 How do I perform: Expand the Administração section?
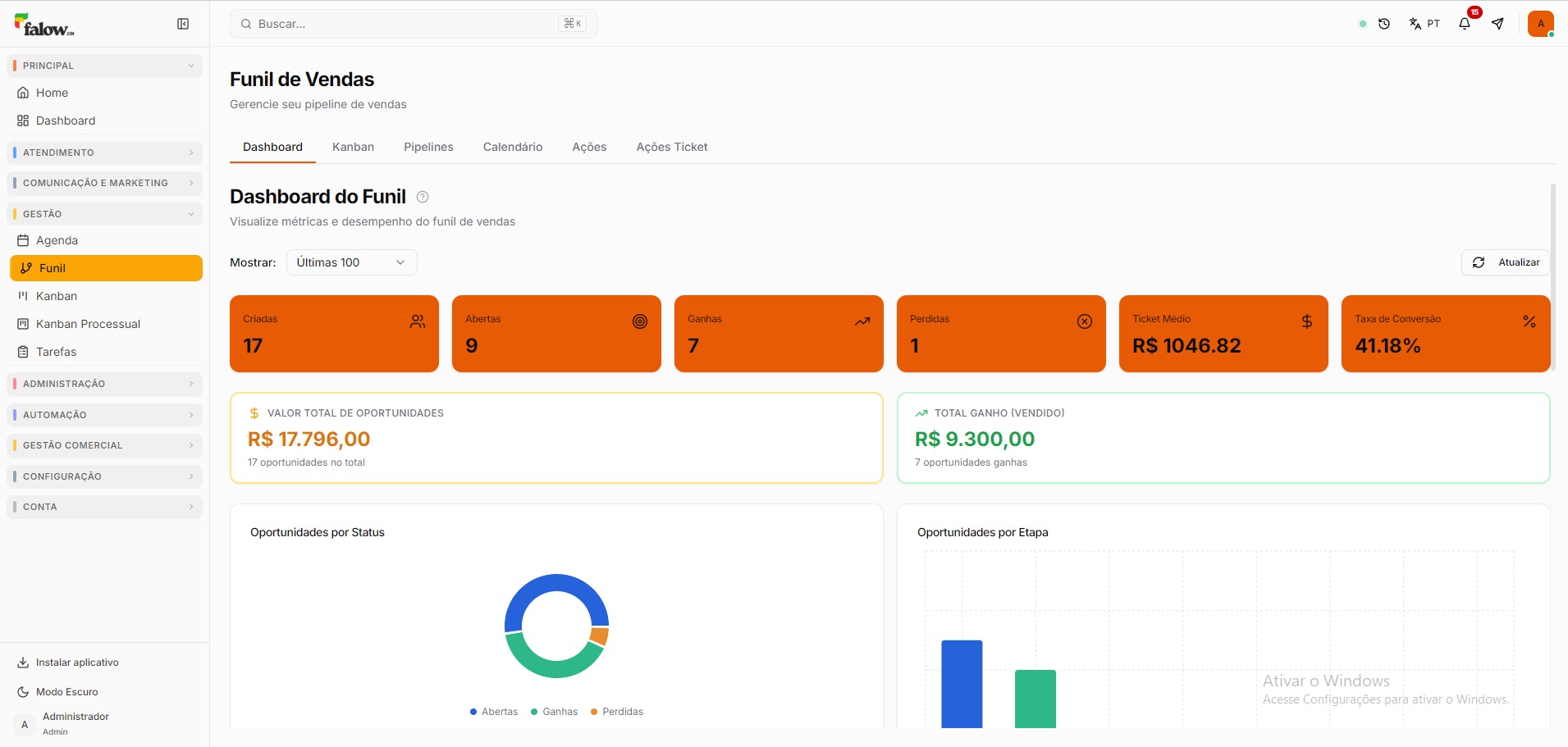(x=105, y=384)
